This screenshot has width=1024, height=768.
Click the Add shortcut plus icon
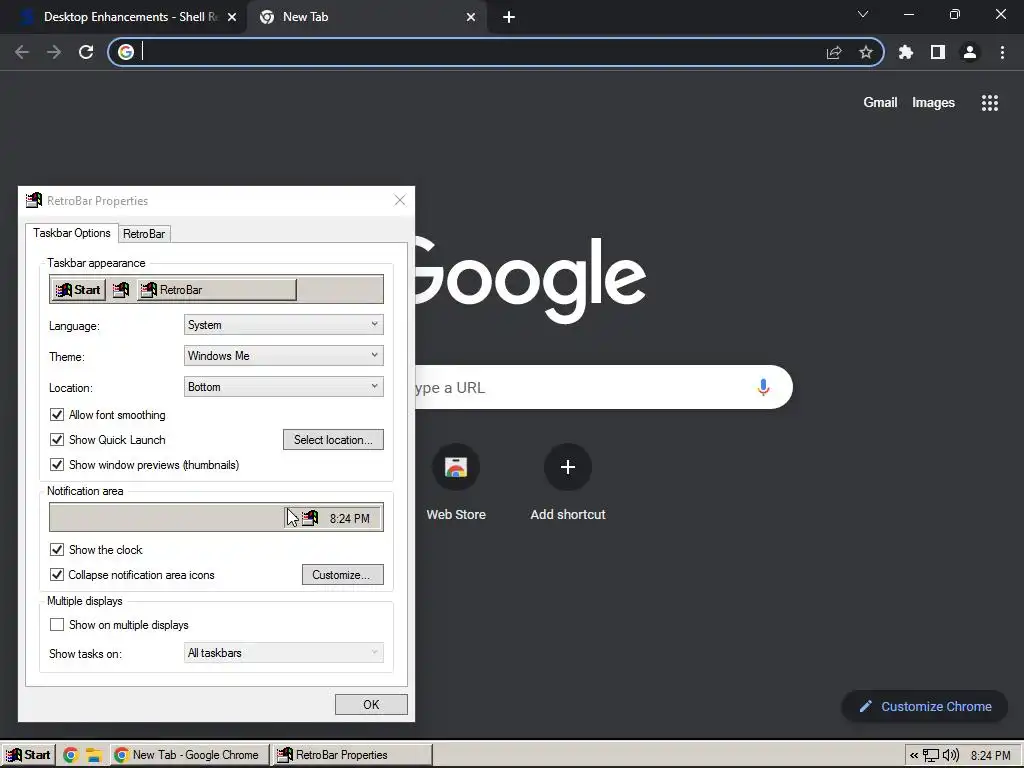pos(568,467)
